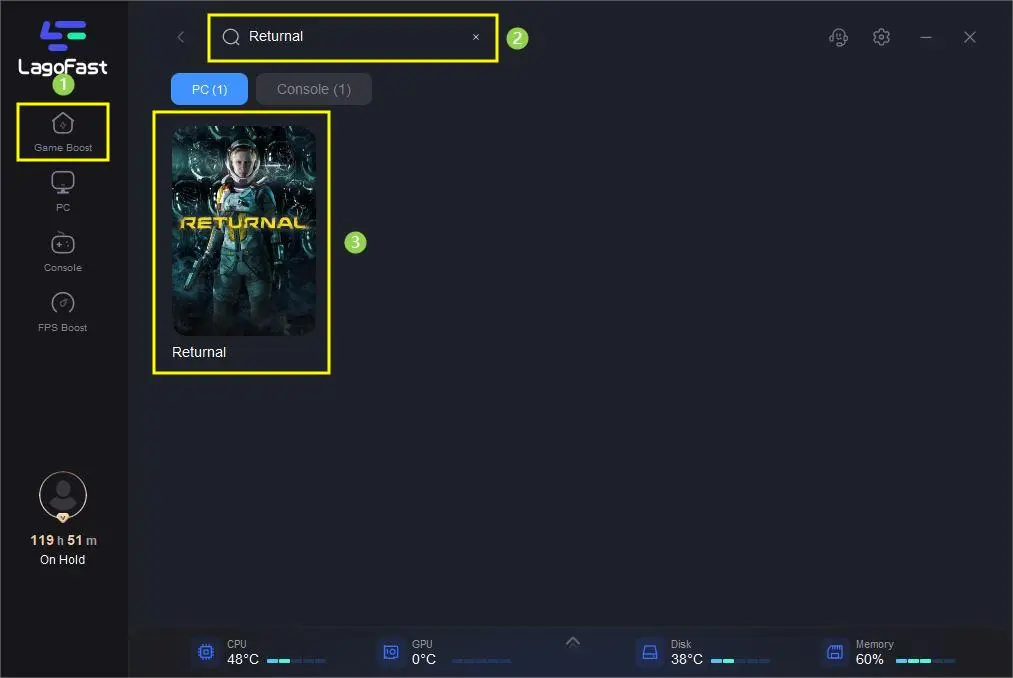
Task: Open customer support headset icon
Action: (x=839, y=37)
